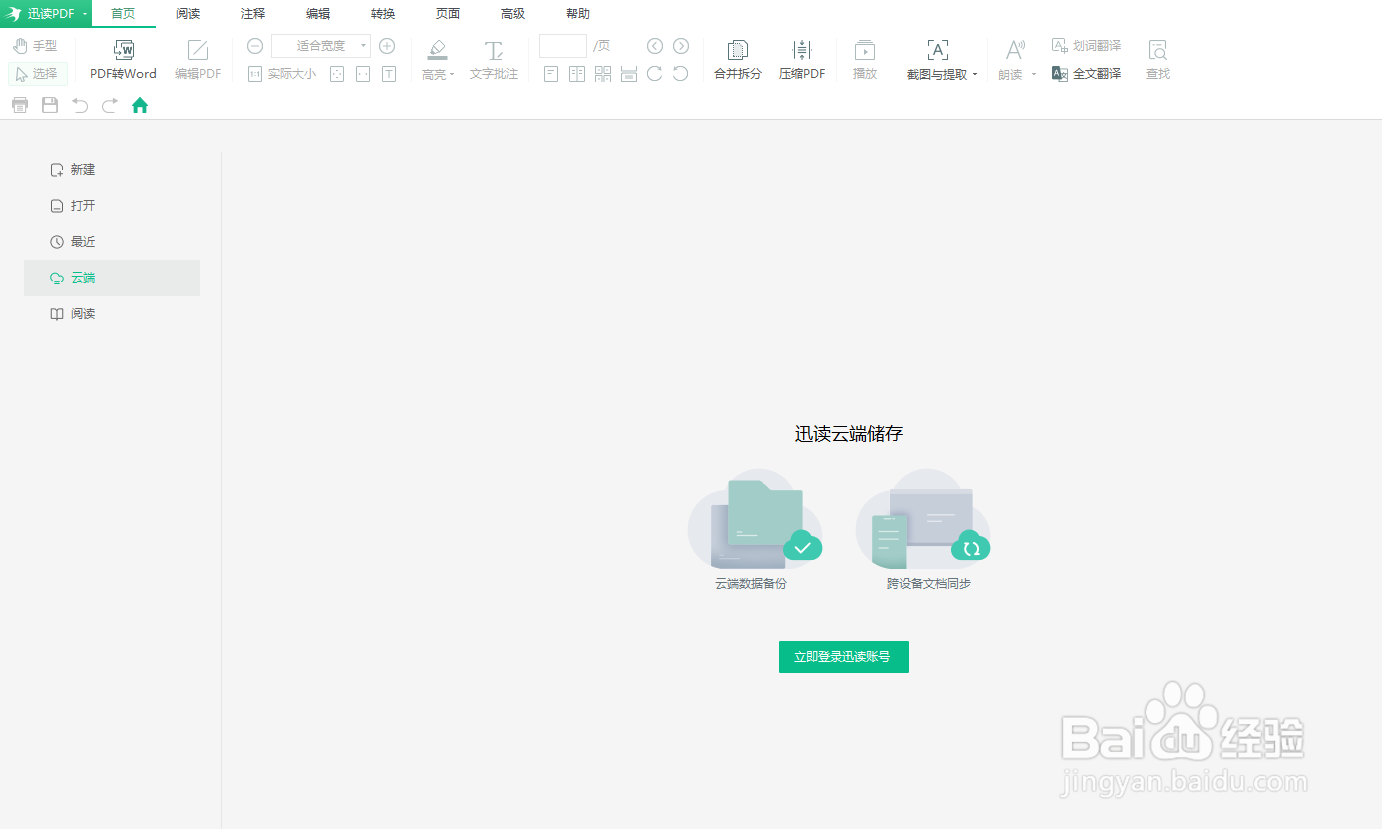
Task: Select sidebar 阅读 with book icon
Action: click(x=112, y=314)
